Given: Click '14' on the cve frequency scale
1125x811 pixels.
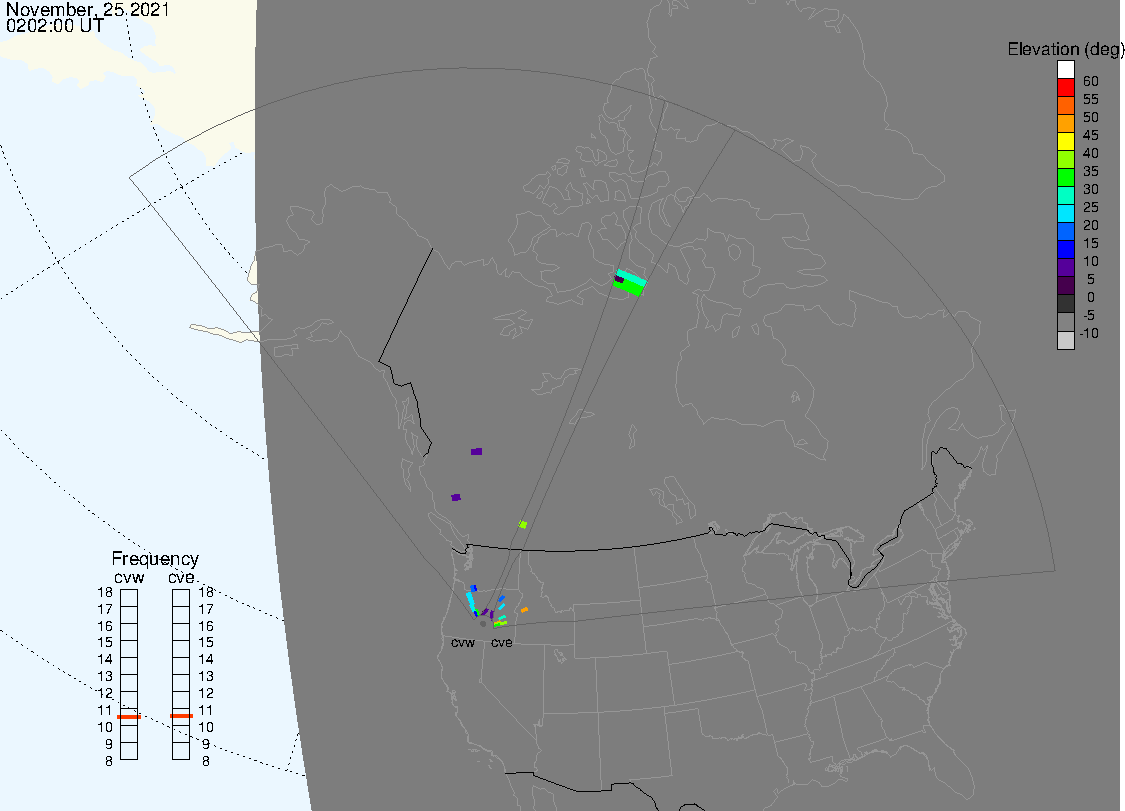Looking at the screenshot, I should pyautogui.click(x=206, y=660).
